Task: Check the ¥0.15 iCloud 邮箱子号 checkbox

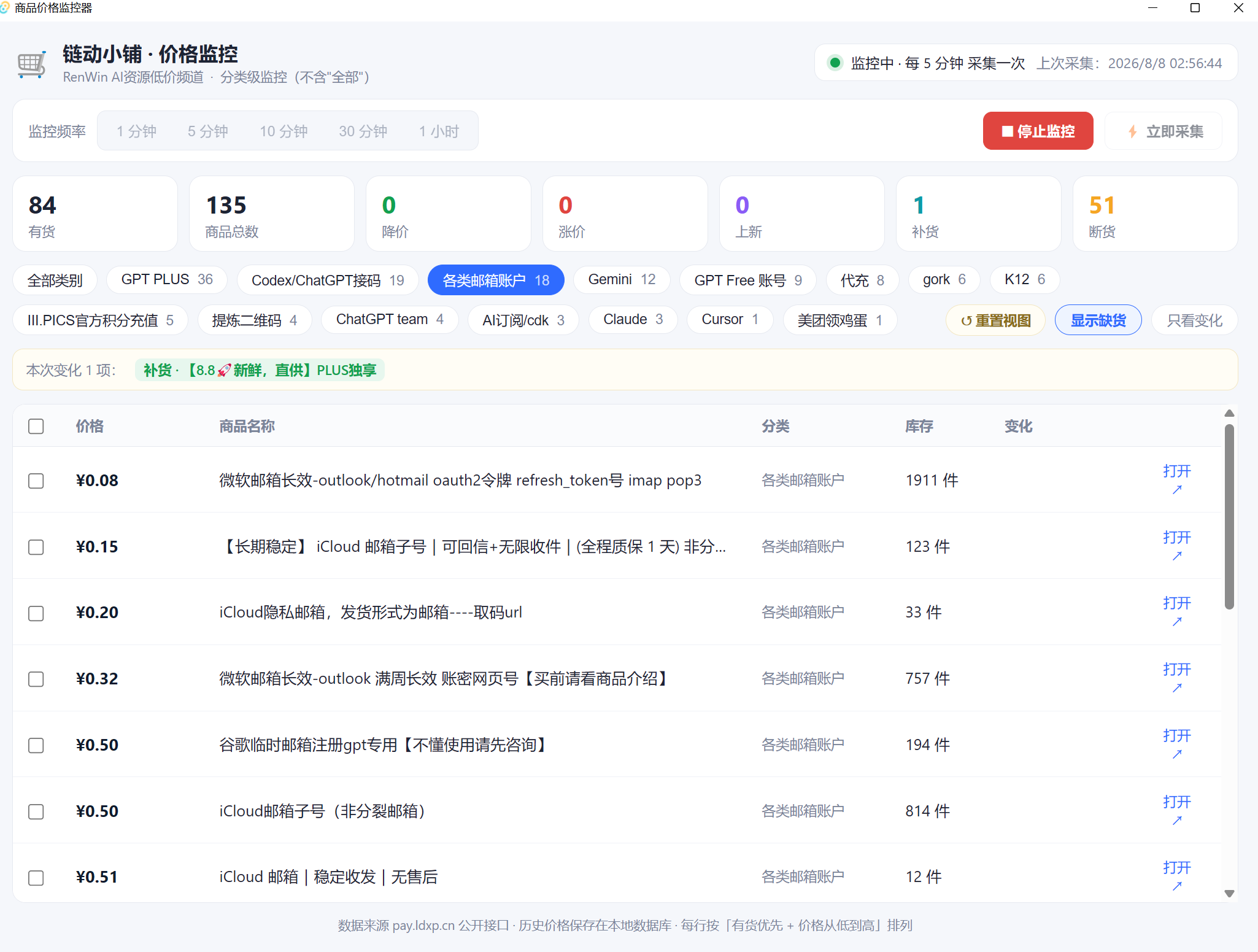Action: pyautogui.click(x=36, y=547)
